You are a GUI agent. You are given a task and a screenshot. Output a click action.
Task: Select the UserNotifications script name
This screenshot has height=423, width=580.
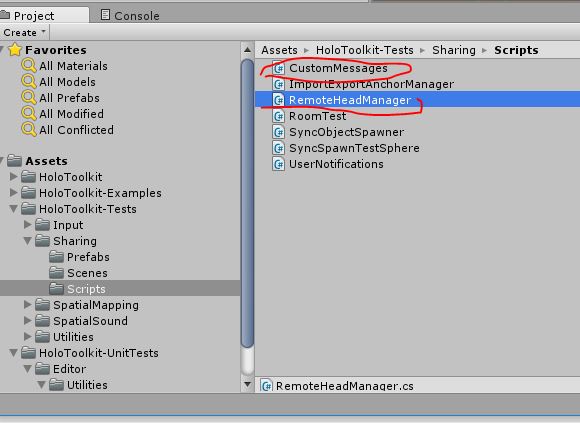[x=336, y=164]
